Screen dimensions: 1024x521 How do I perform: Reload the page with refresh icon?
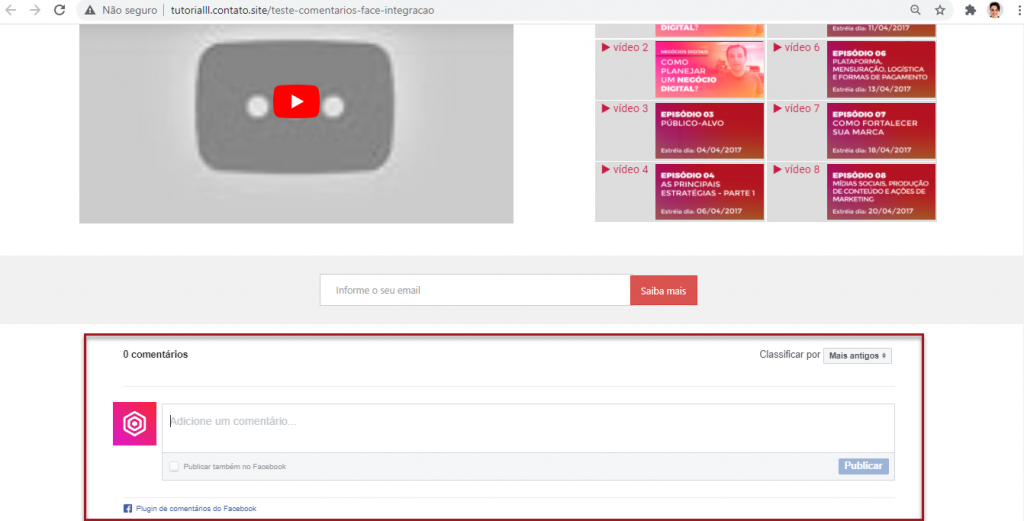59,10
